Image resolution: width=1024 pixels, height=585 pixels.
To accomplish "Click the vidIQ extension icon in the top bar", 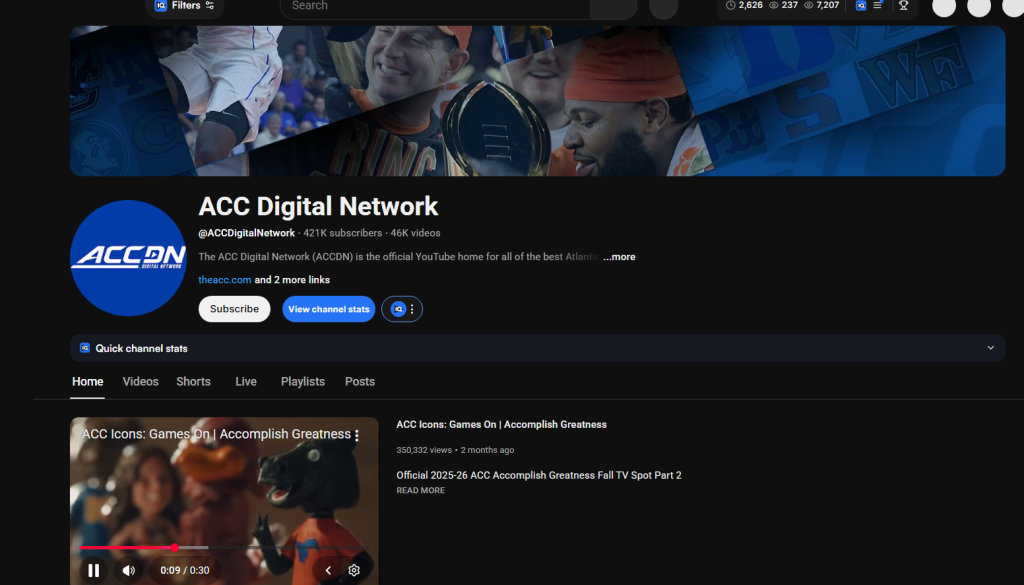I will (861, 8).
